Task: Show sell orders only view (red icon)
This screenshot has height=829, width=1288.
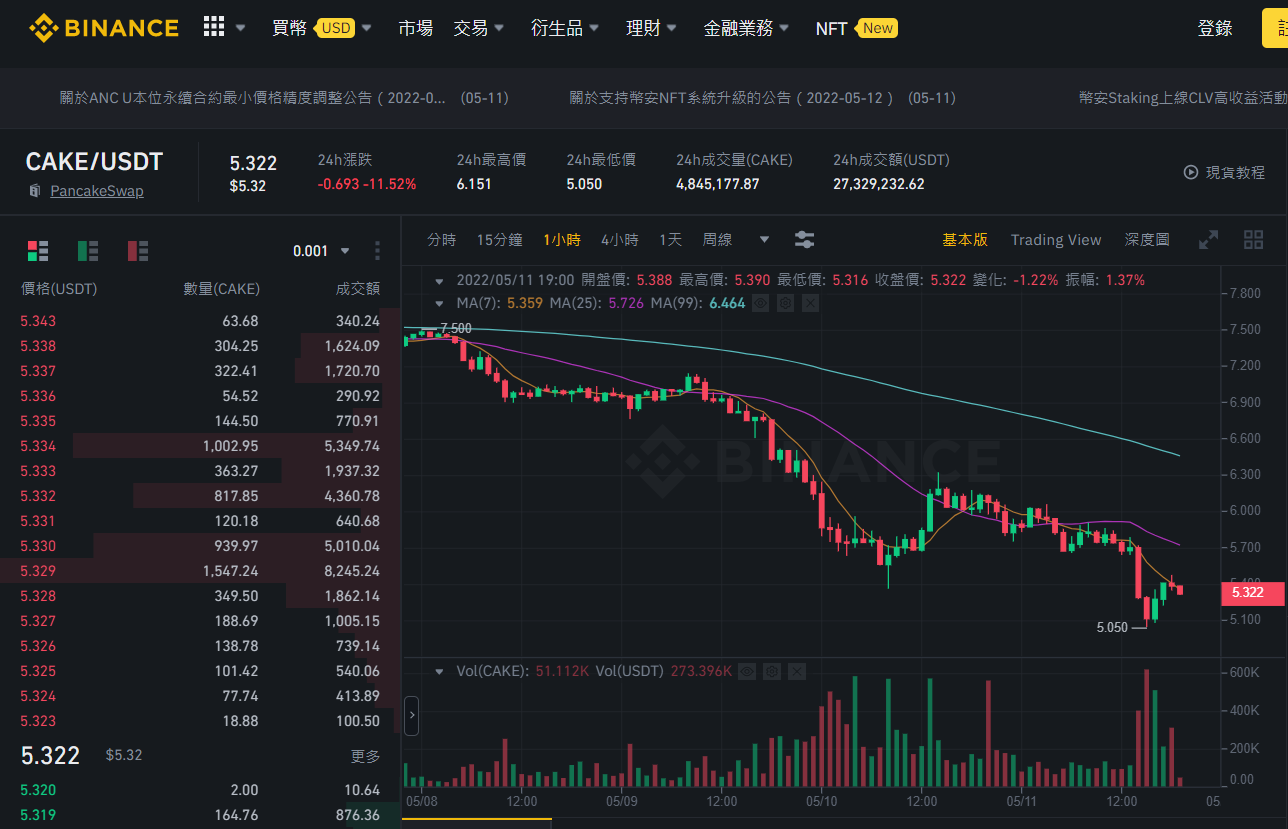Action: point(138,251)
